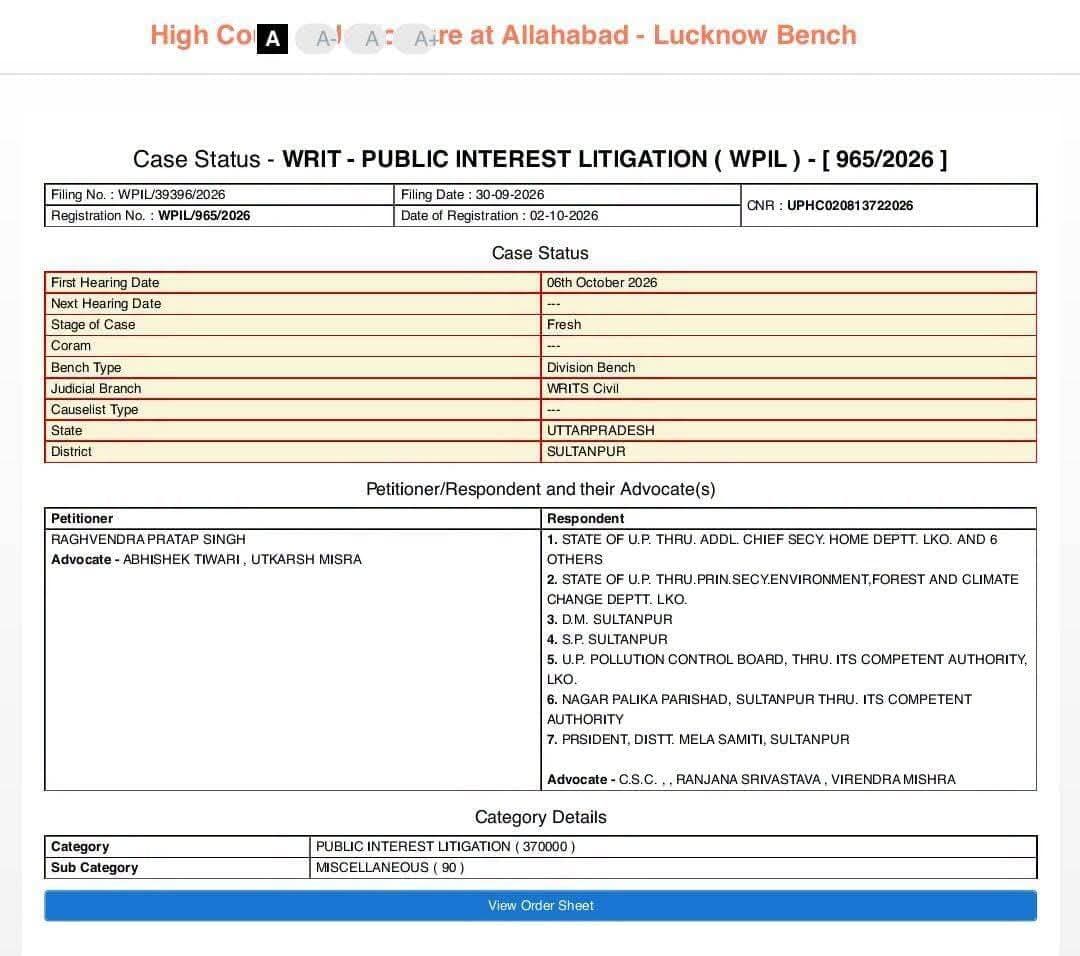Click respondent advocates line with 'RANJANA SRIVASTAVA'
The image size is (1080, 956).
click(x=751, y=780)
